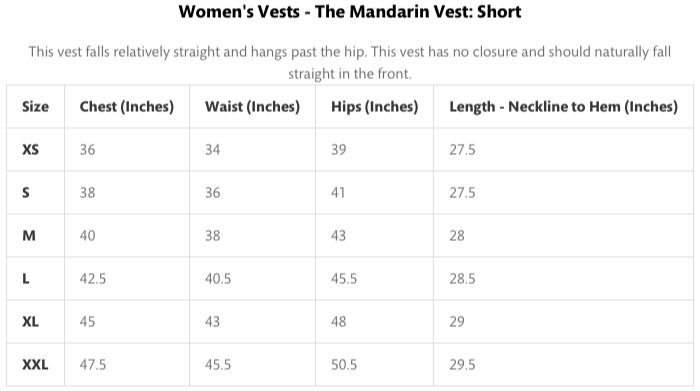Select the L chest value 42.5

point(93,279)
